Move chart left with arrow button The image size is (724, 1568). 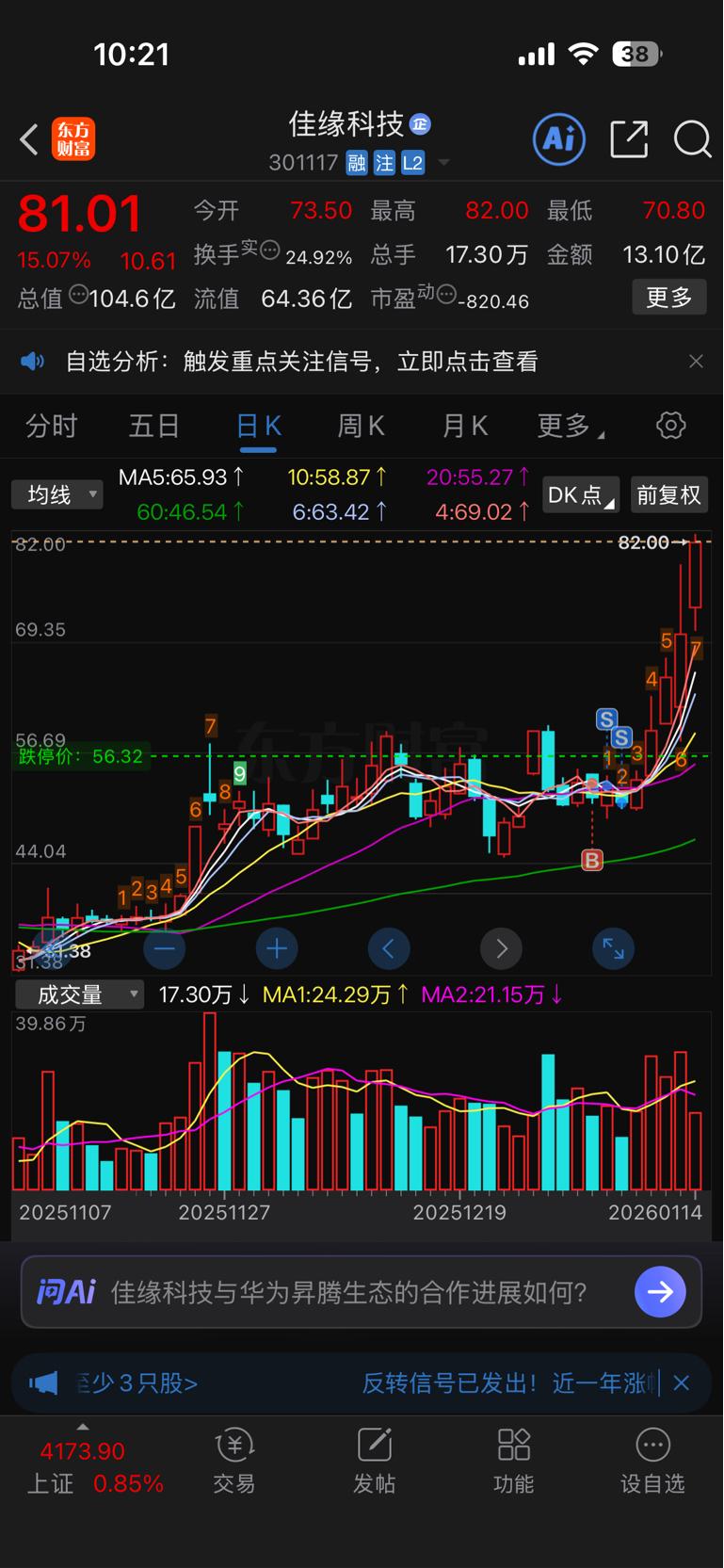click(389, 948)
